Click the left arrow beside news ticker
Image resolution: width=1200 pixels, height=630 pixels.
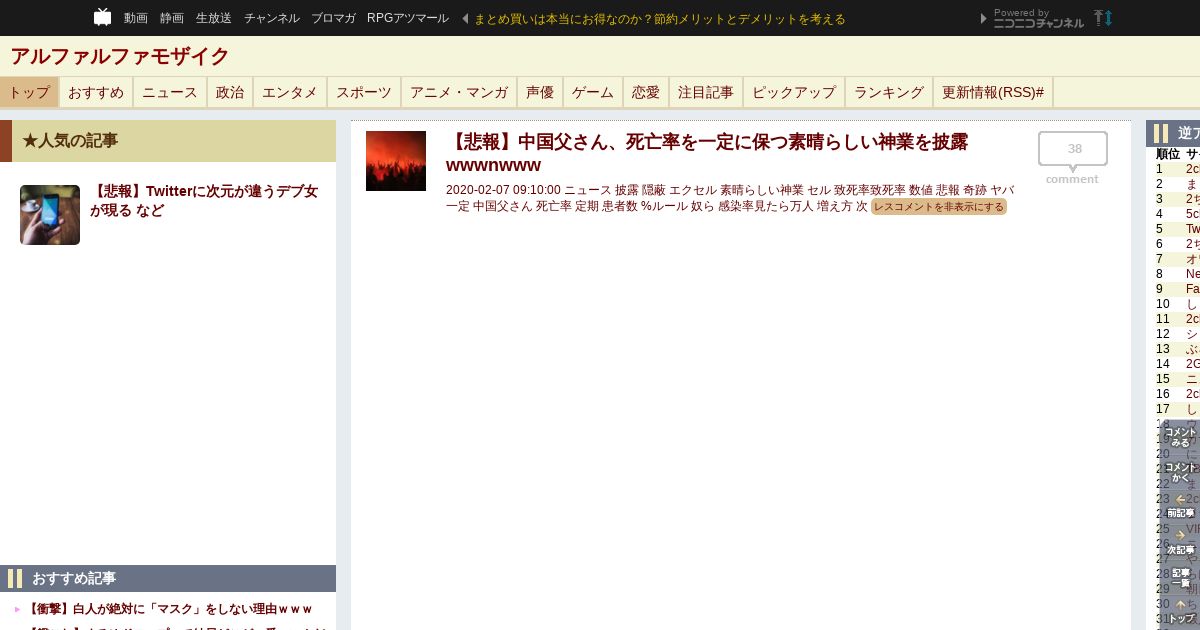click(x=465, y=18)
